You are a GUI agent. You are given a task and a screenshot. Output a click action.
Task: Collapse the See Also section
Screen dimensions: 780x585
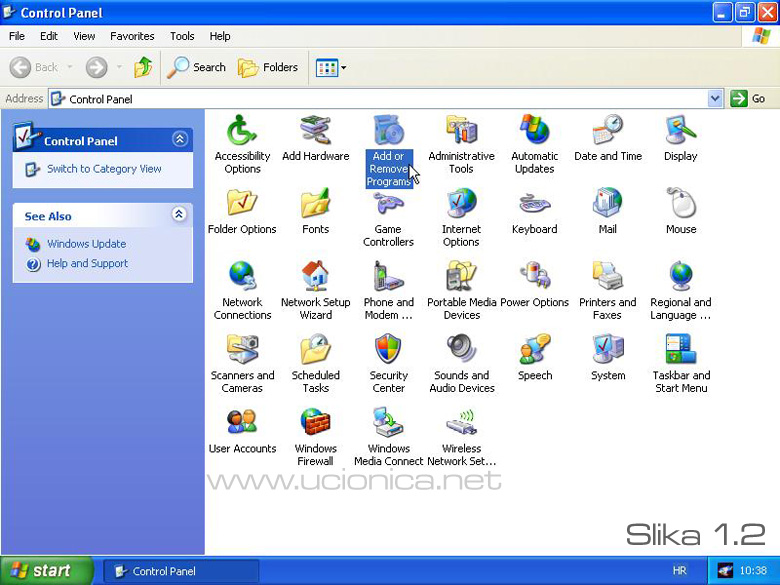click(x=179, y=214)
